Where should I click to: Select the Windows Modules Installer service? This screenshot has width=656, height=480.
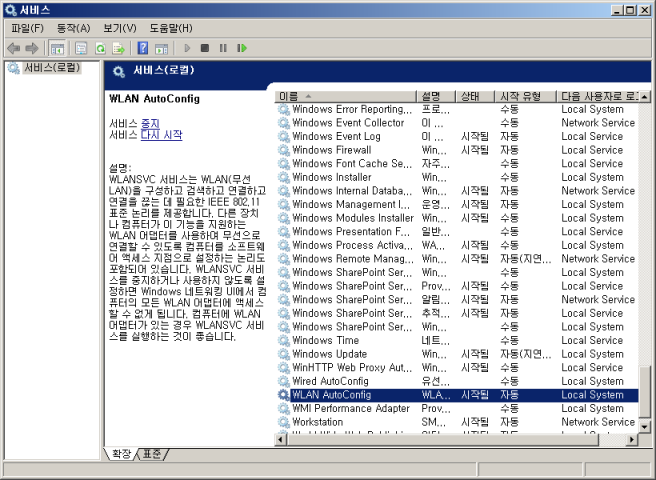point(457,218)
